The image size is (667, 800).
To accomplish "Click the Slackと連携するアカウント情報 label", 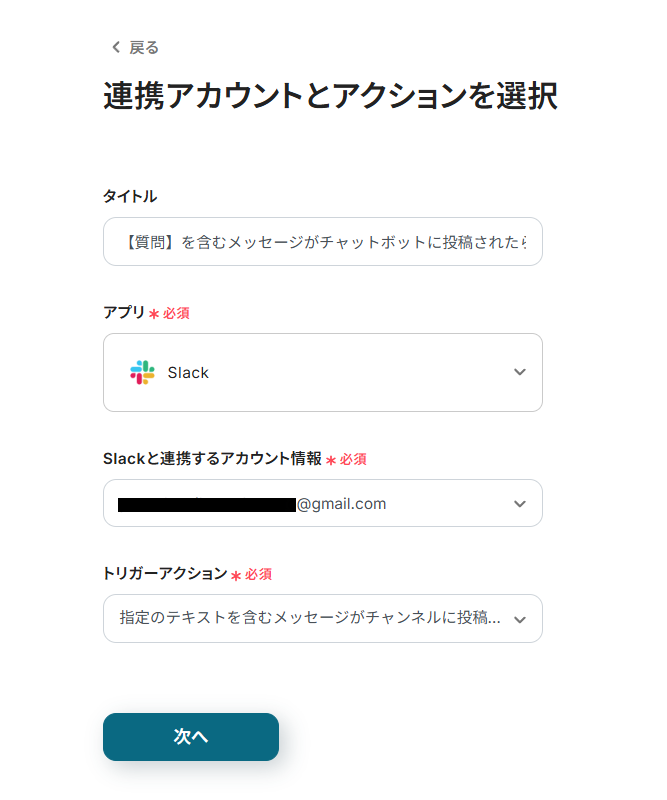I will tap(212, 458).
